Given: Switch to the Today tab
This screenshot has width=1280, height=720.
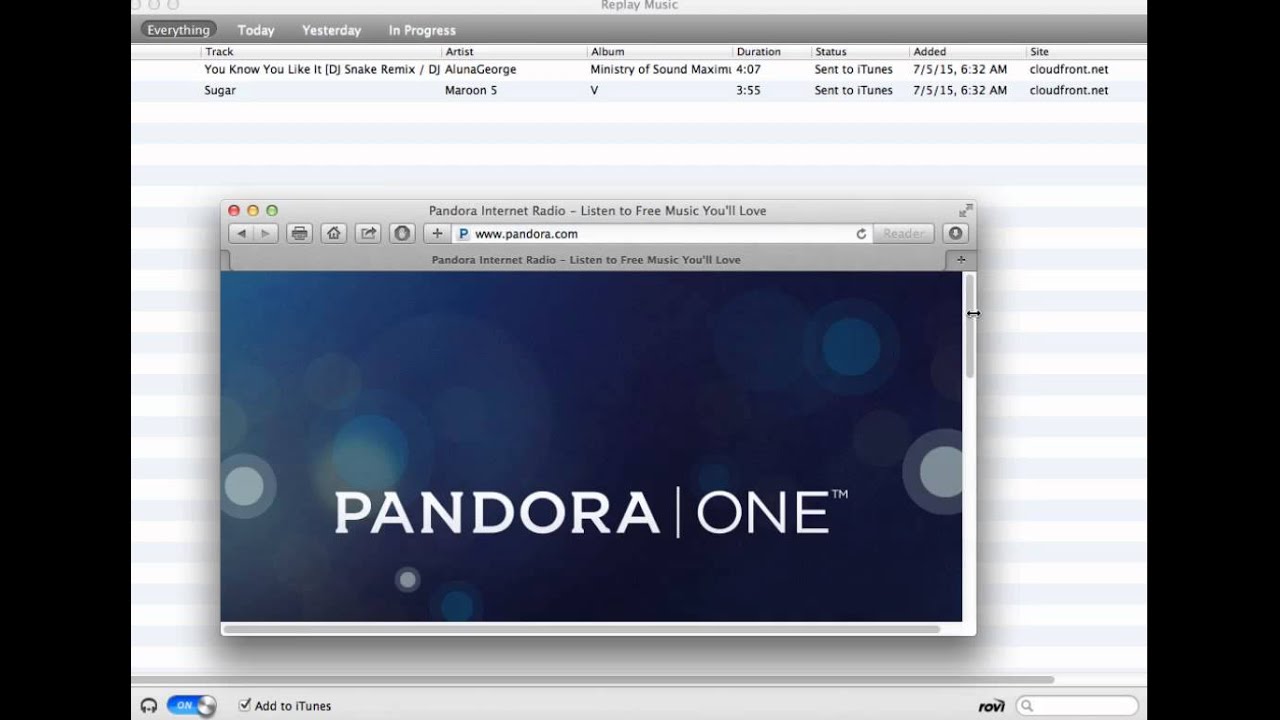Looking at the screenshot, I should (x=256, y=30).
